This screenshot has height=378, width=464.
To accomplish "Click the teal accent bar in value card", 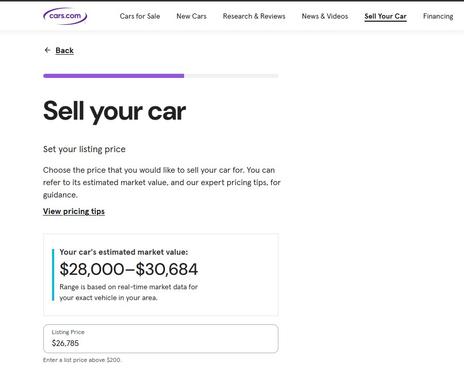I will tap(53, 275).
